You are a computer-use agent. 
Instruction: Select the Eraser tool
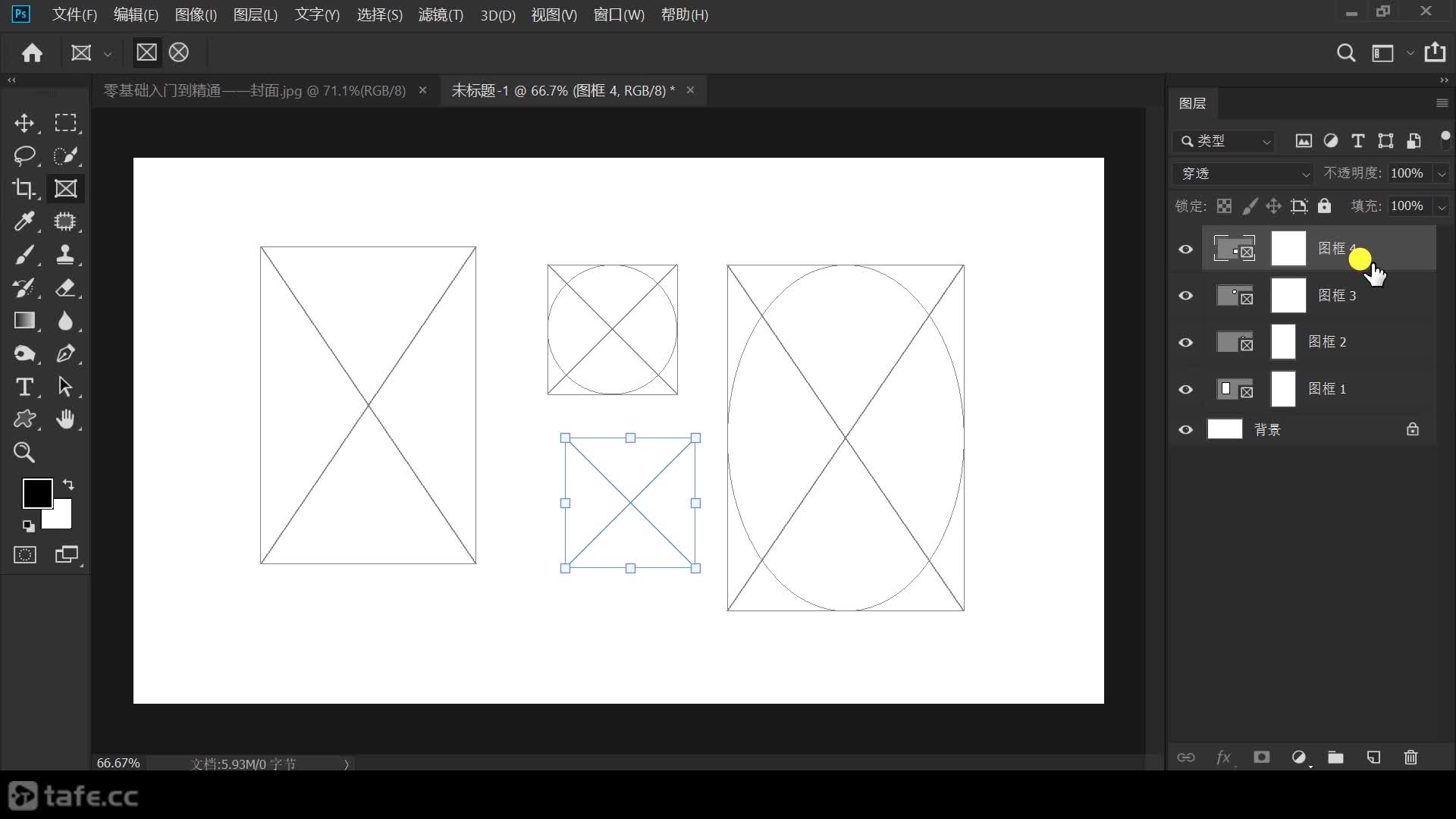[65, 287]
